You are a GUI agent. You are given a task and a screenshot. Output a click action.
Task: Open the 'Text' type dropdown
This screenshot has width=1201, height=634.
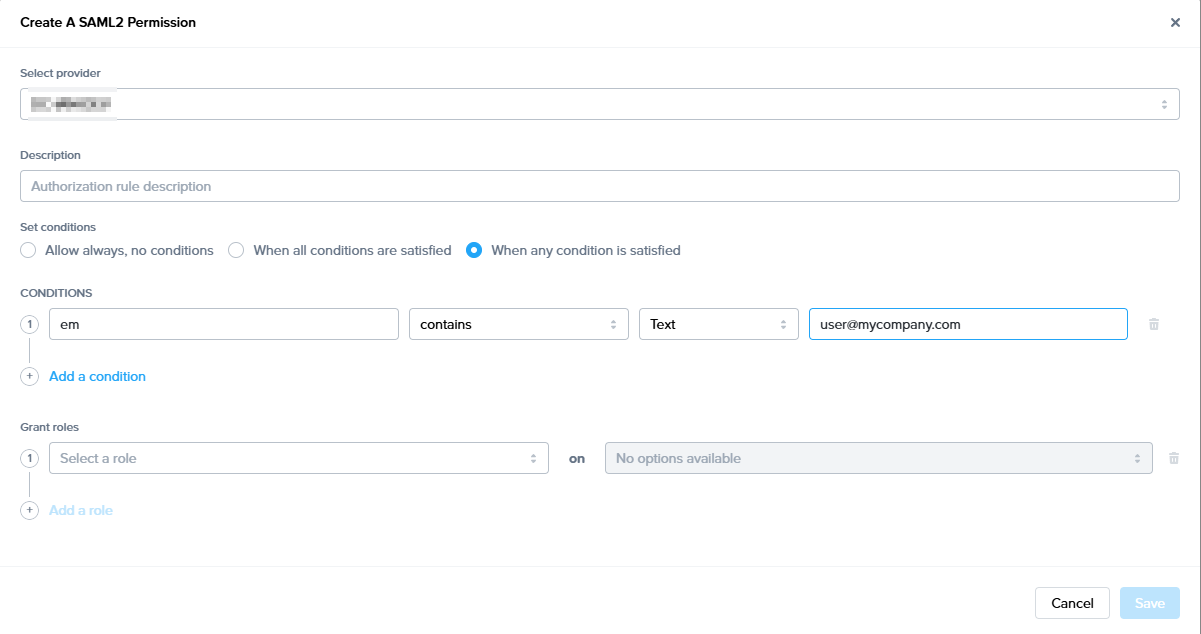pyautogui.click(x=718, y=324)
